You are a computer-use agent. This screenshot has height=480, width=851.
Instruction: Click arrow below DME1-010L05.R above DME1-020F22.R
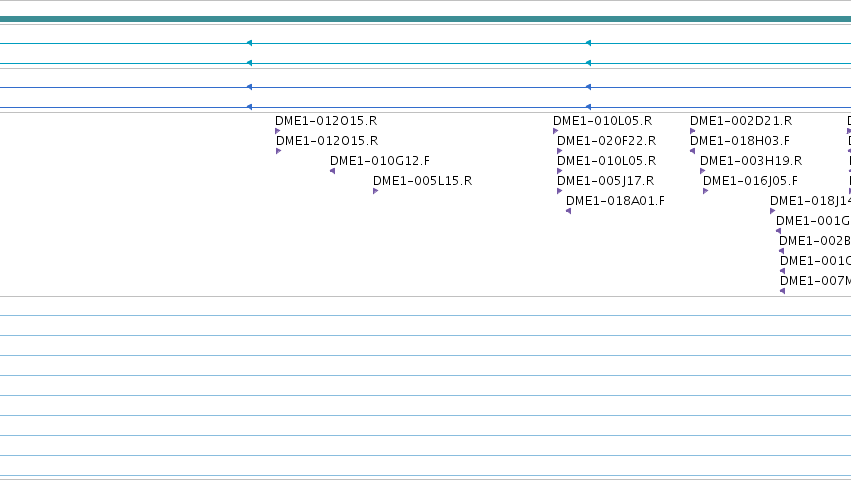pos(556,131)
